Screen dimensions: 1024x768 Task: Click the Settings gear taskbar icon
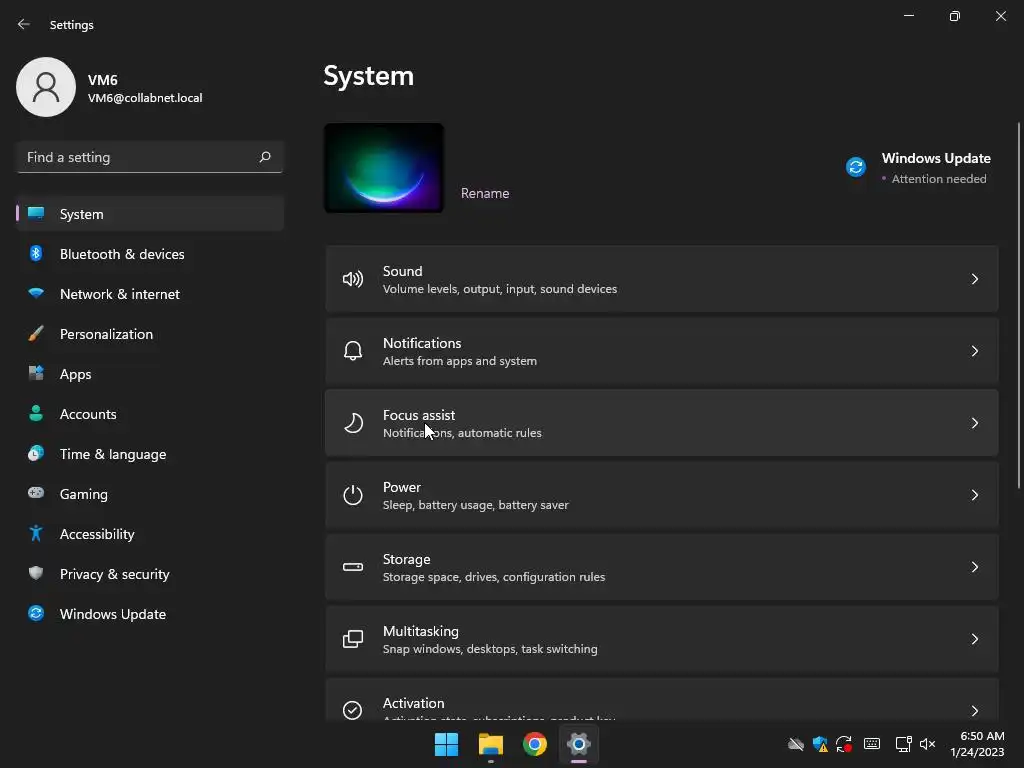[579, 744]
